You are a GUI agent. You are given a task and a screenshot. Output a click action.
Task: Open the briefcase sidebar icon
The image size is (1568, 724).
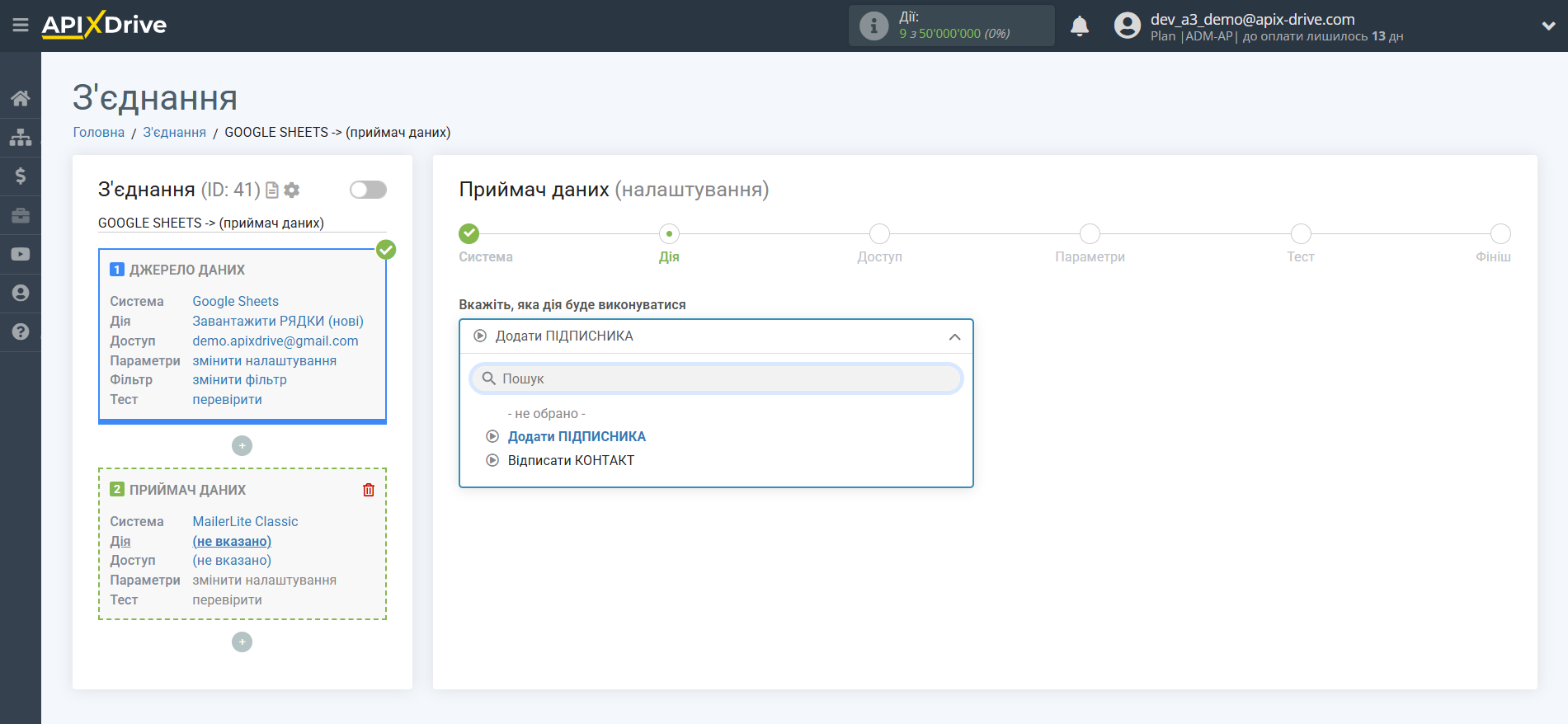tap(21, 215)
